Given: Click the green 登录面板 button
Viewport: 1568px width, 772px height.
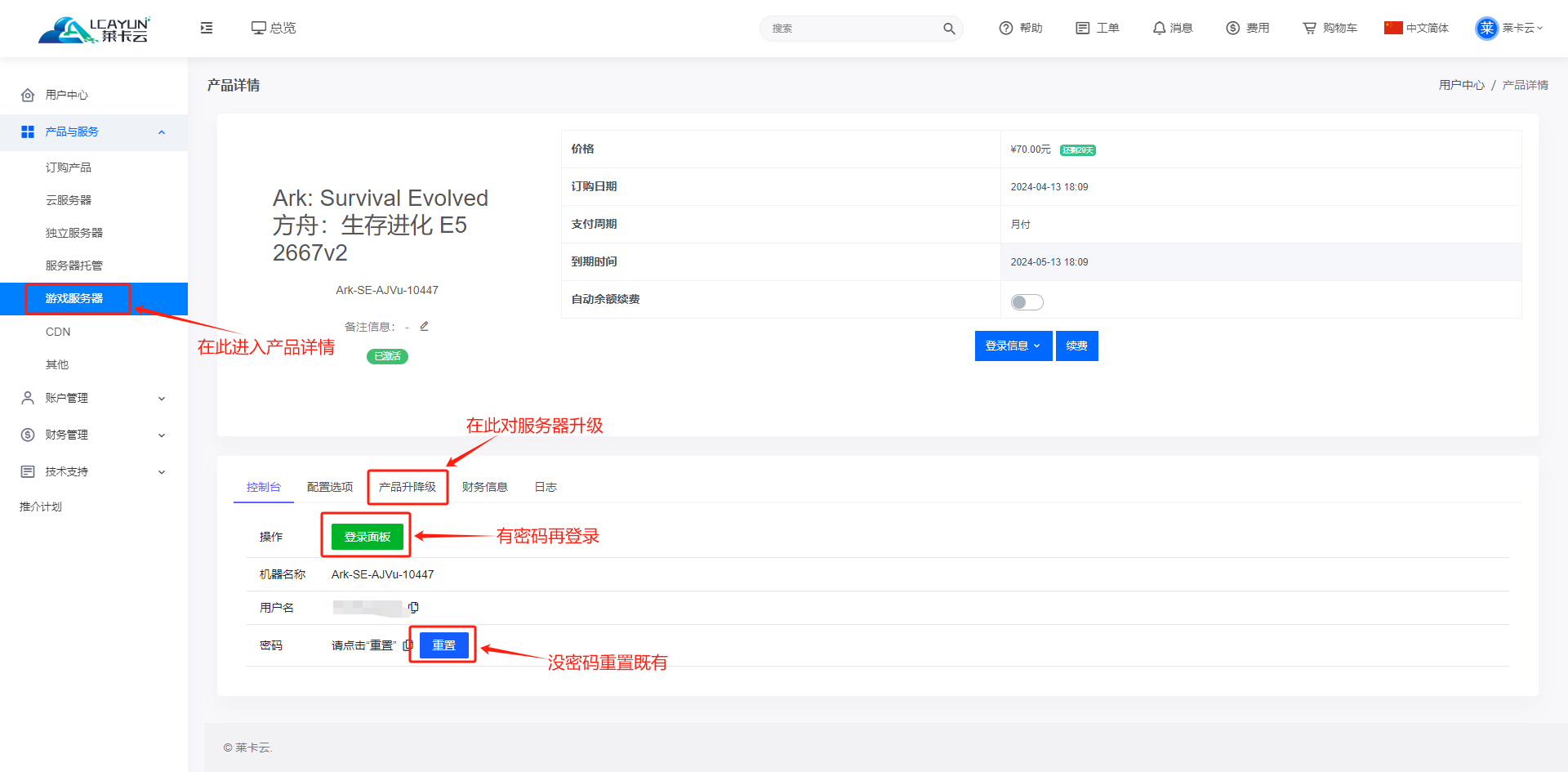Looking at the screenshot, I should point(367,537).
